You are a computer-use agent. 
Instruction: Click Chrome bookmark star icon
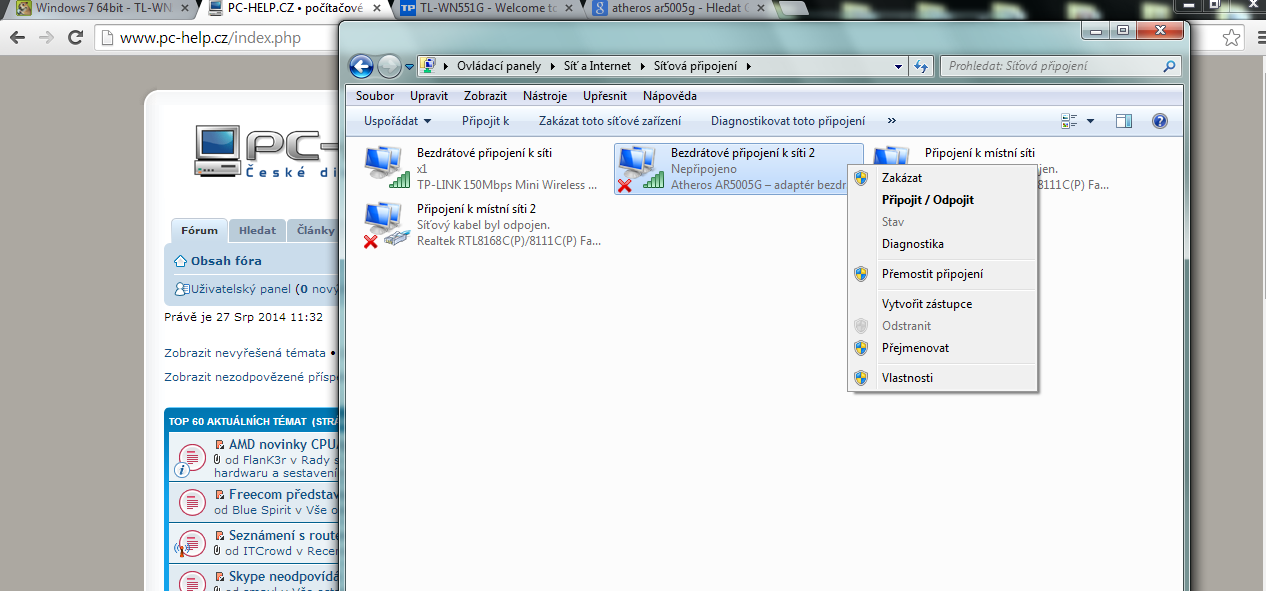[x=1232, y=38]
